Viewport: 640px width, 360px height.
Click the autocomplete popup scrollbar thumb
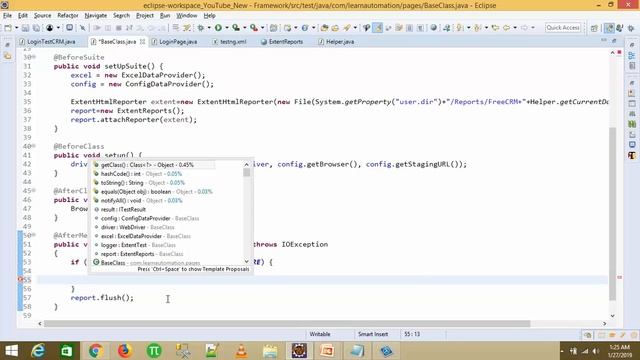pos(247,172)
